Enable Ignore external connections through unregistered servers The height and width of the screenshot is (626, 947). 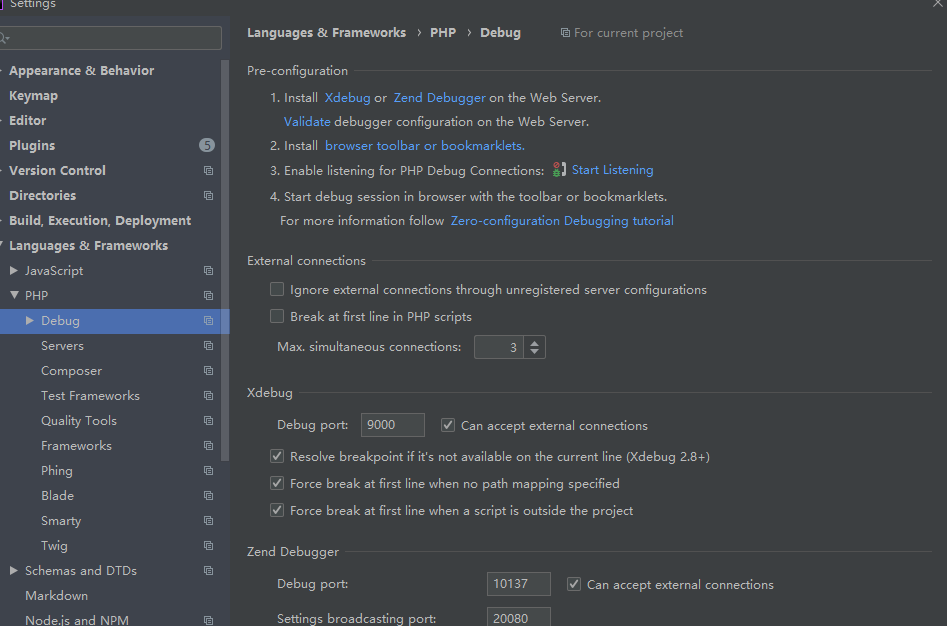[277, 289]
